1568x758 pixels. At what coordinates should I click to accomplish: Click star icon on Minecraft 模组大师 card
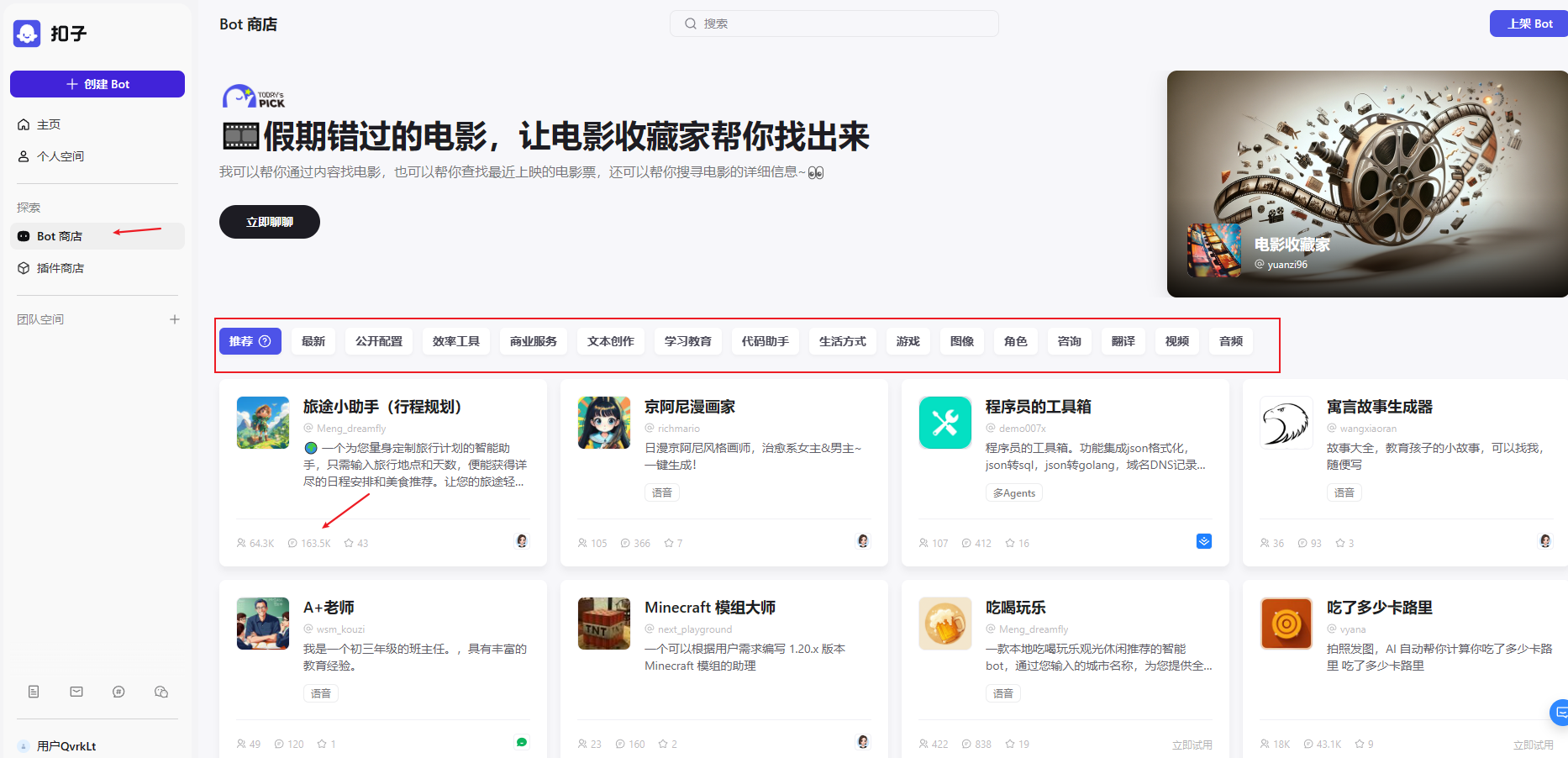663,744
